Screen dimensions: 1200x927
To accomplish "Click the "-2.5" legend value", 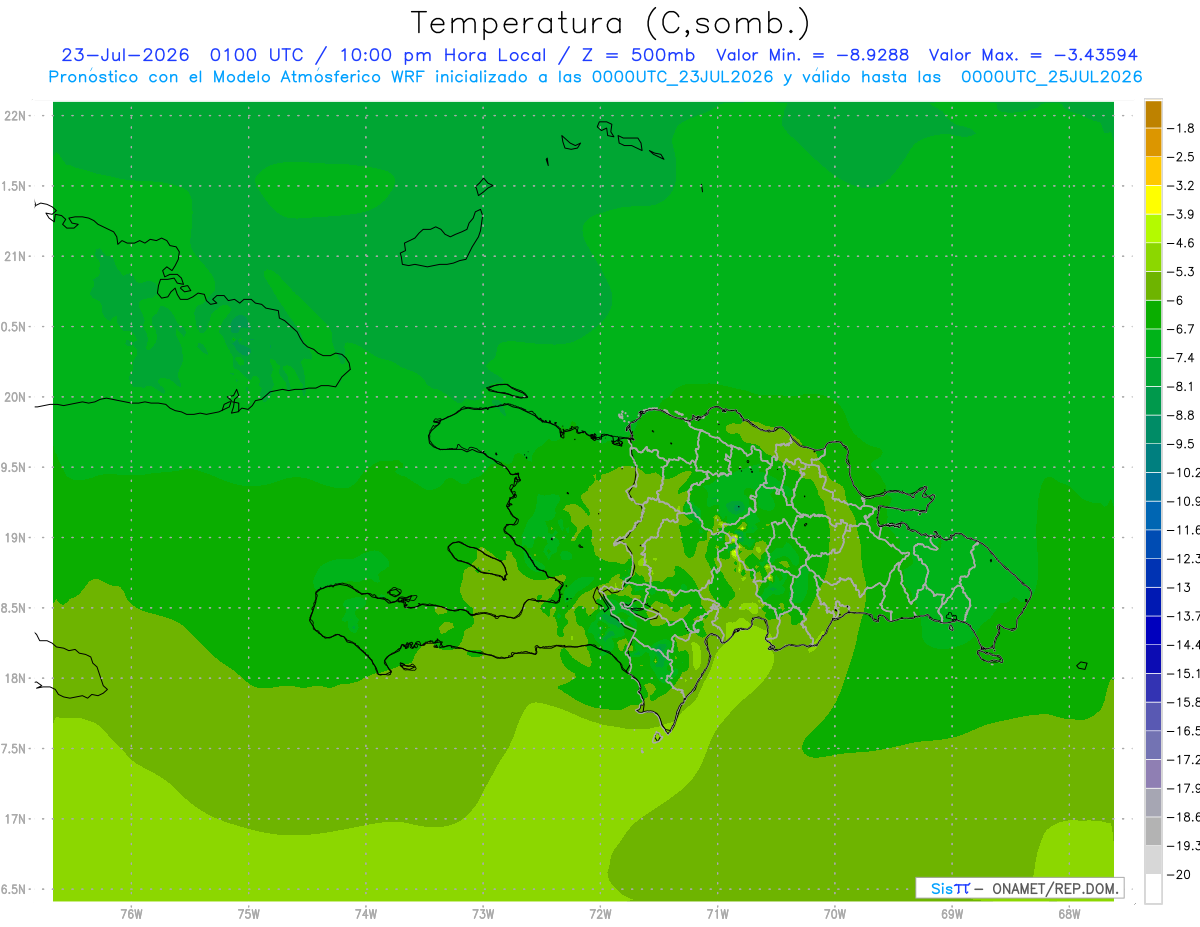I will 1182,157.
